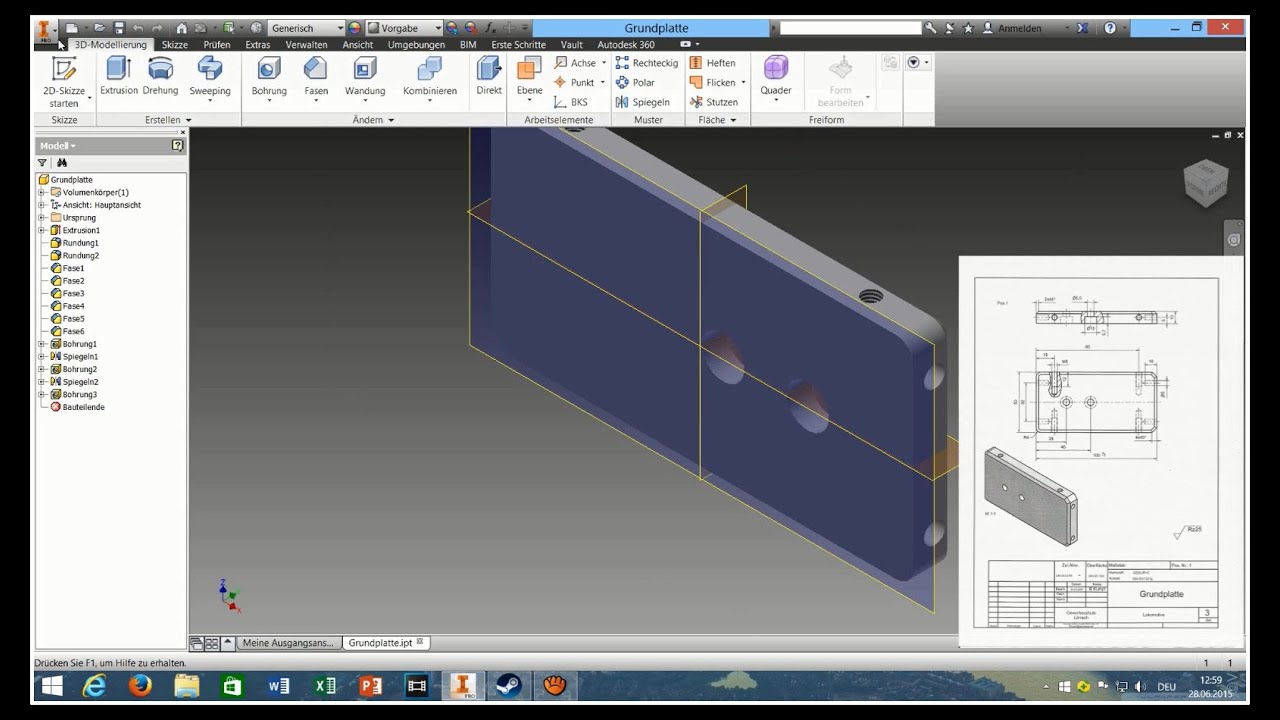Switch to the Skizze ribbon tab
The height and width of the screenshot is (720, 1280).
(175, 45)
